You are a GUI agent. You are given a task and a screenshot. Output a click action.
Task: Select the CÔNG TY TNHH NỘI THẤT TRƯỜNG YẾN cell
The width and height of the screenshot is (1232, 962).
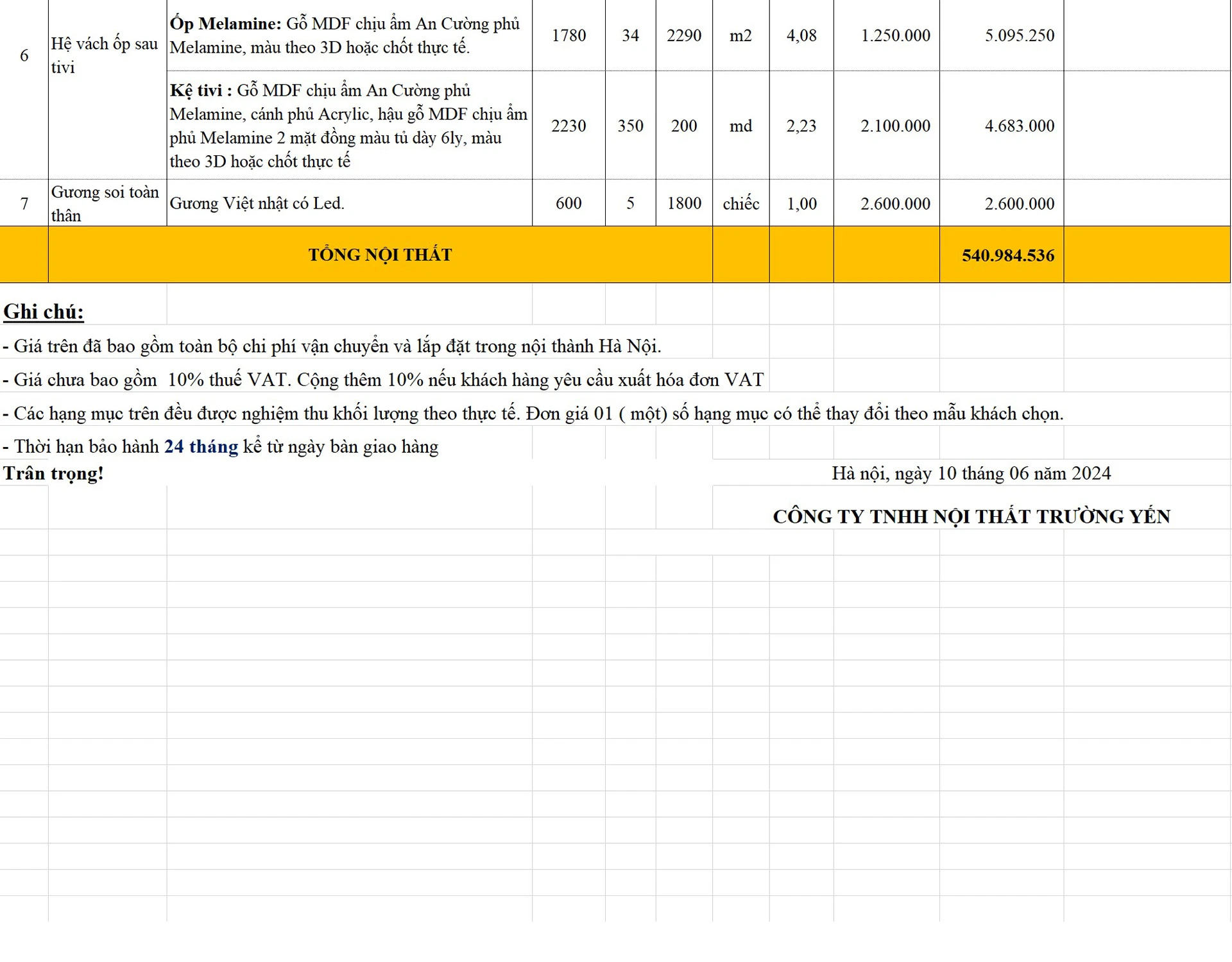[971, 516]
